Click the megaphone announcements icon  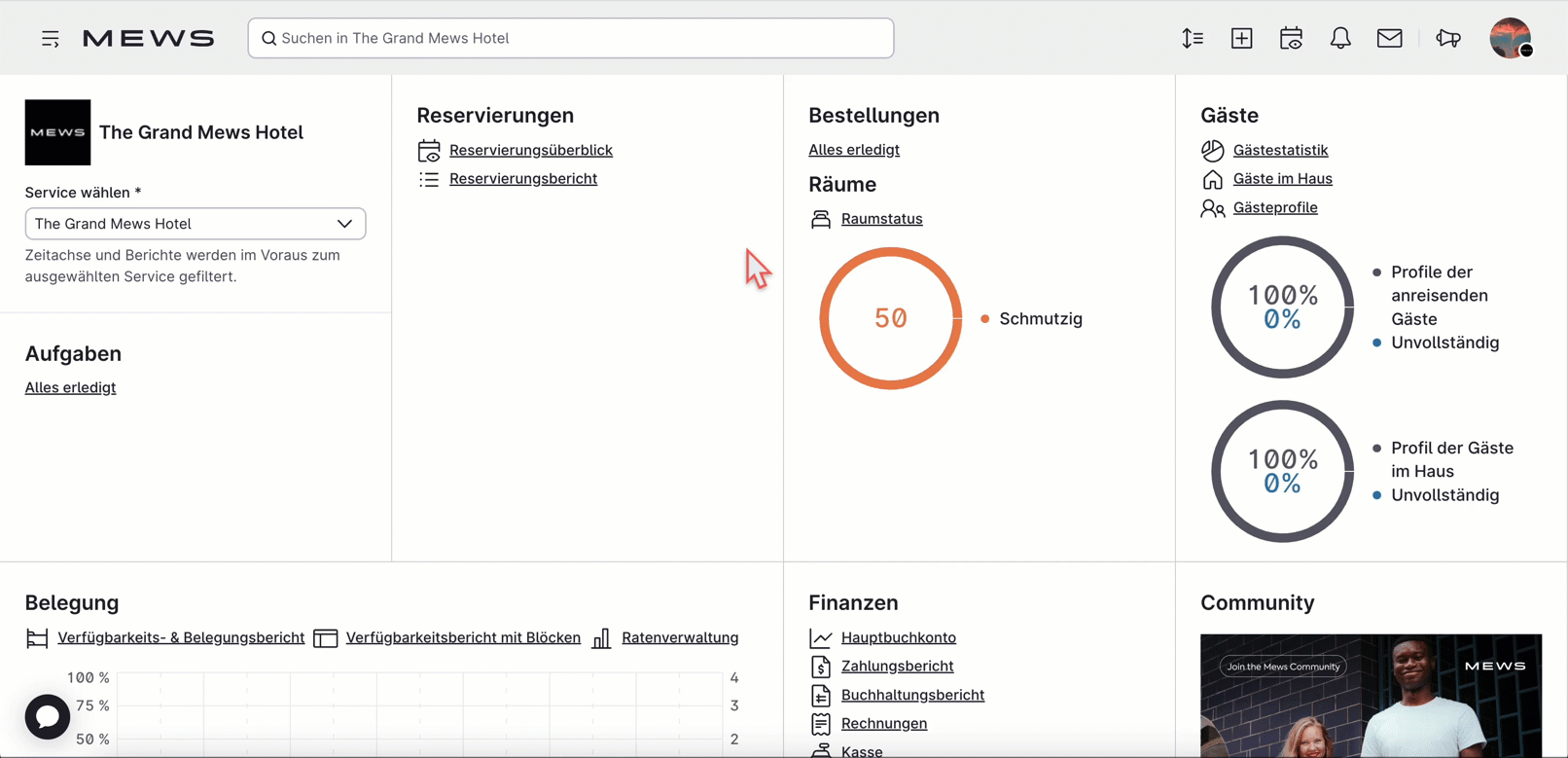point(1448,38)
